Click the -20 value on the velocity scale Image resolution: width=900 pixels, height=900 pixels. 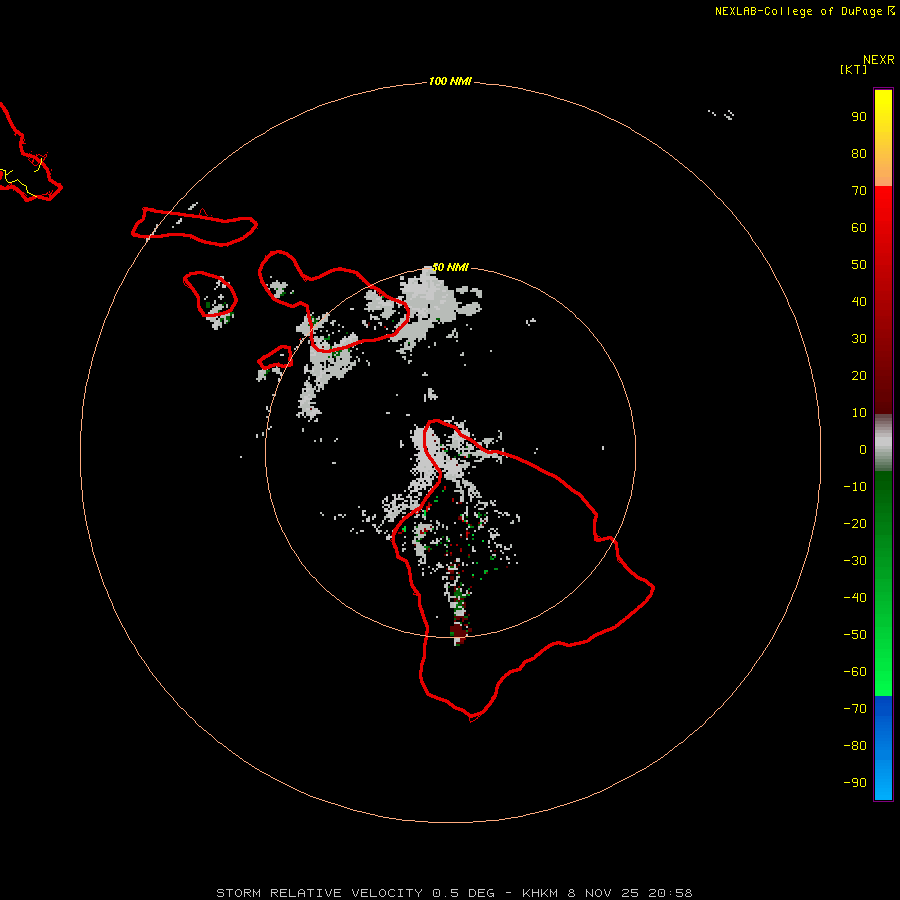click(x=855, y=524)
